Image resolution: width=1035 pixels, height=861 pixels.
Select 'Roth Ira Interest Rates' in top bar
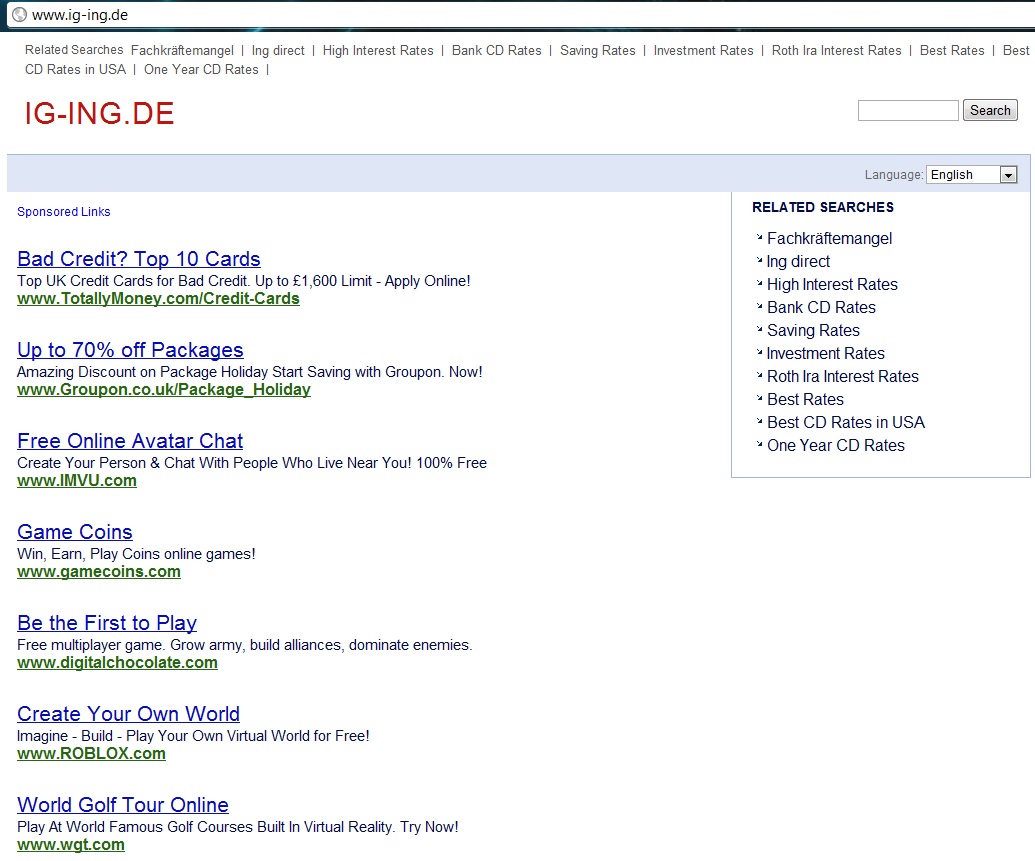[836, 51]
